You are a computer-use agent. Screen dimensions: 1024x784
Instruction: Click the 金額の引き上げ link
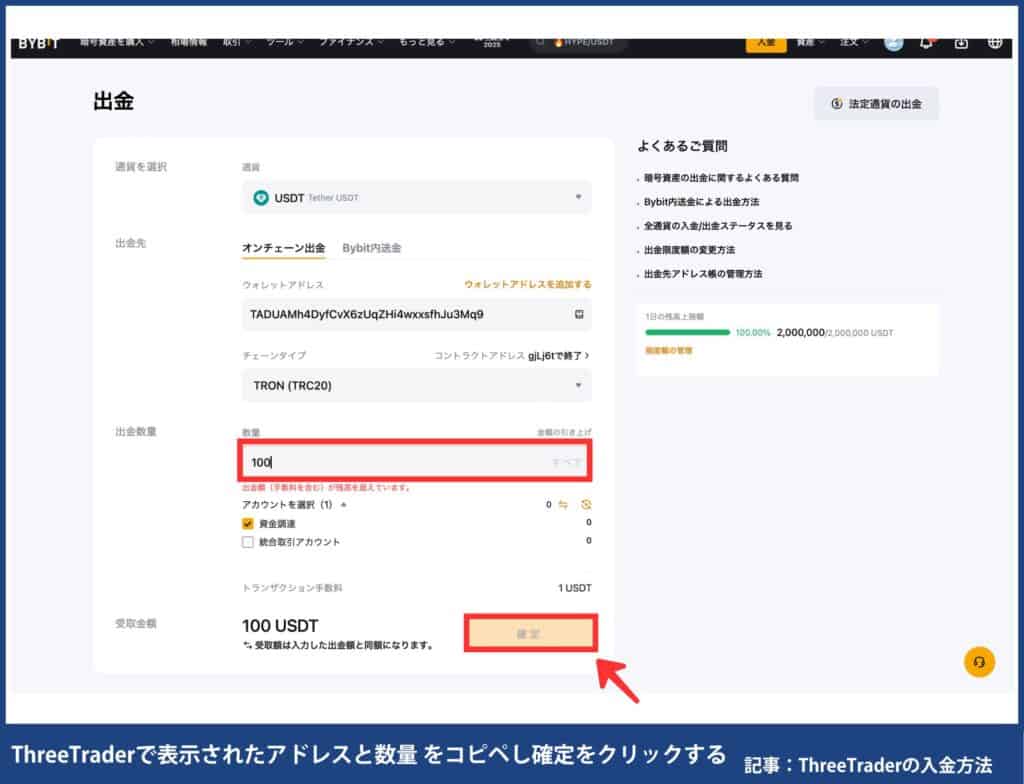coord(564,433)
